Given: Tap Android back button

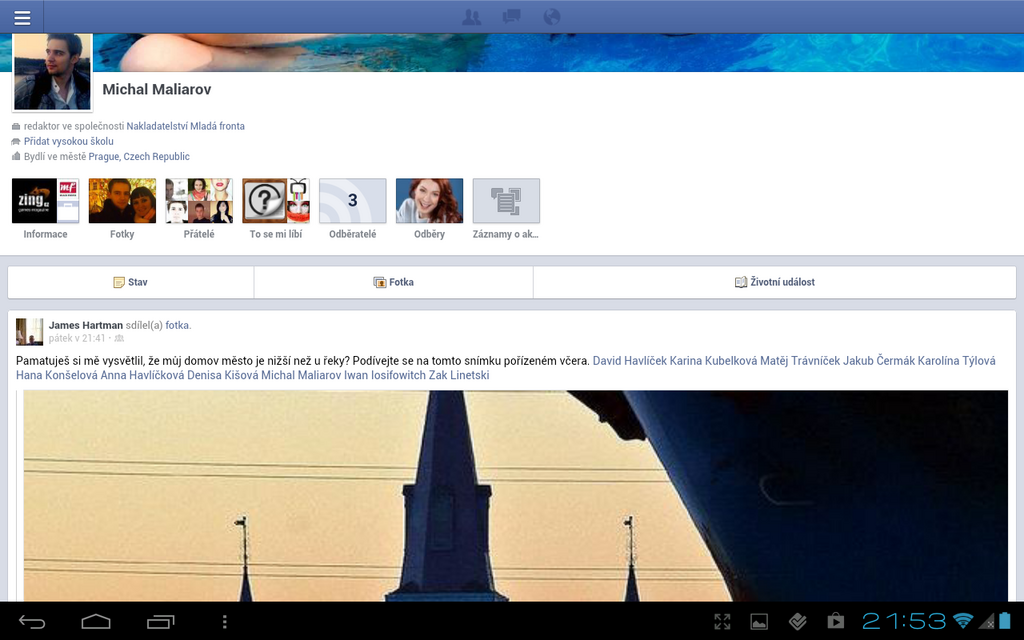Looking at the screenshot, I should pyautogui.click(x=32, y=622).
